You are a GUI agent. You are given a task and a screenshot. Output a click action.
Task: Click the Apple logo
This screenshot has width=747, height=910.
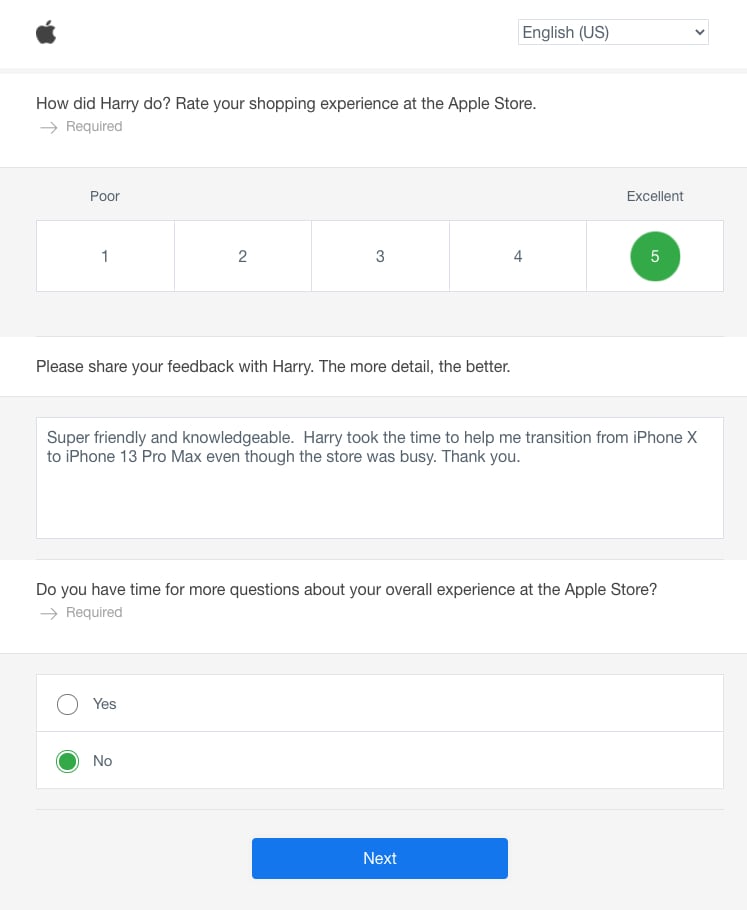pyautogui.click(x=44, y=32)
